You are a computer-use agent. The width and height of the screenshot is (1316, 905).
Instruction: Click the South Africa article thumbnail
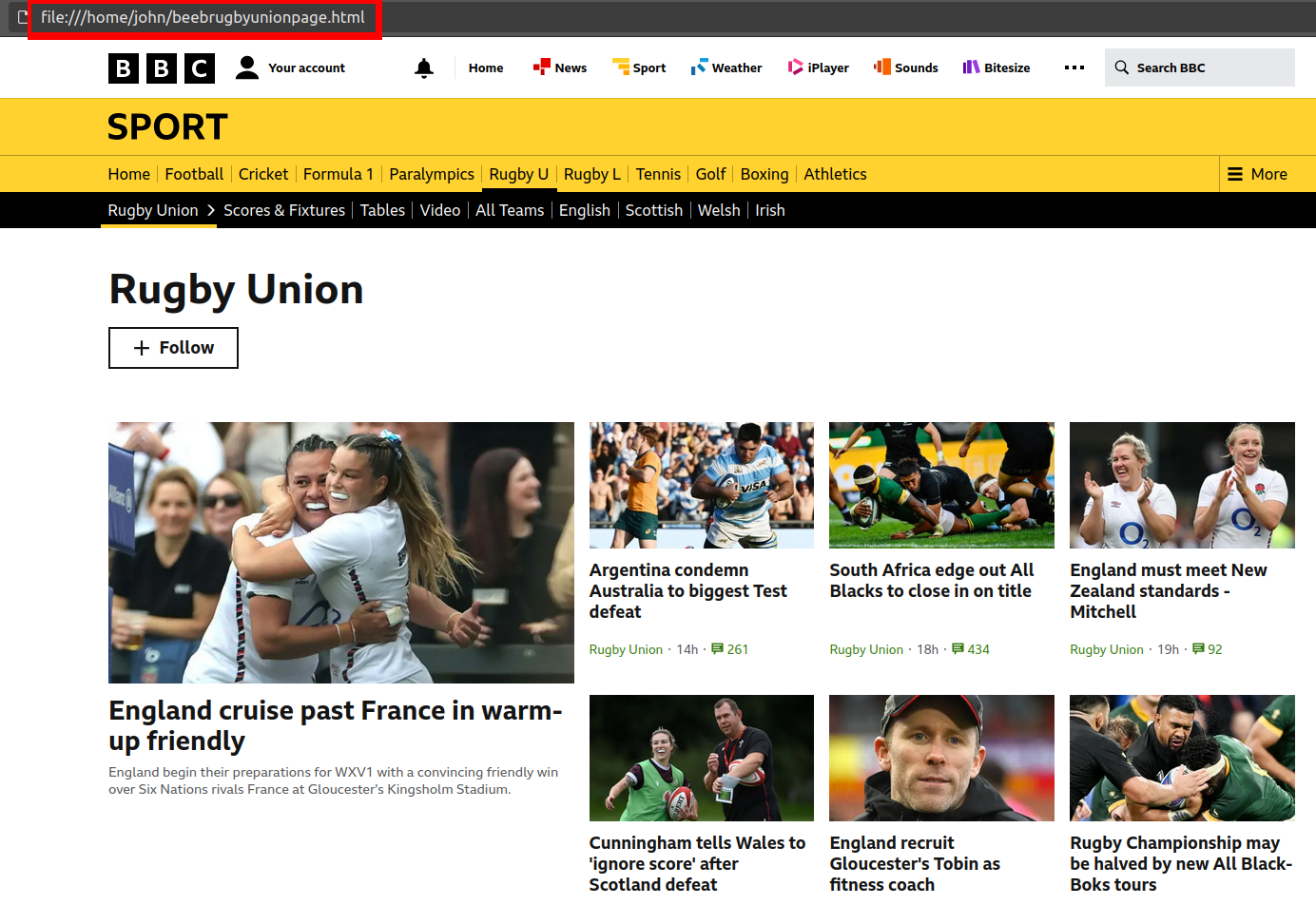[940, 485]
